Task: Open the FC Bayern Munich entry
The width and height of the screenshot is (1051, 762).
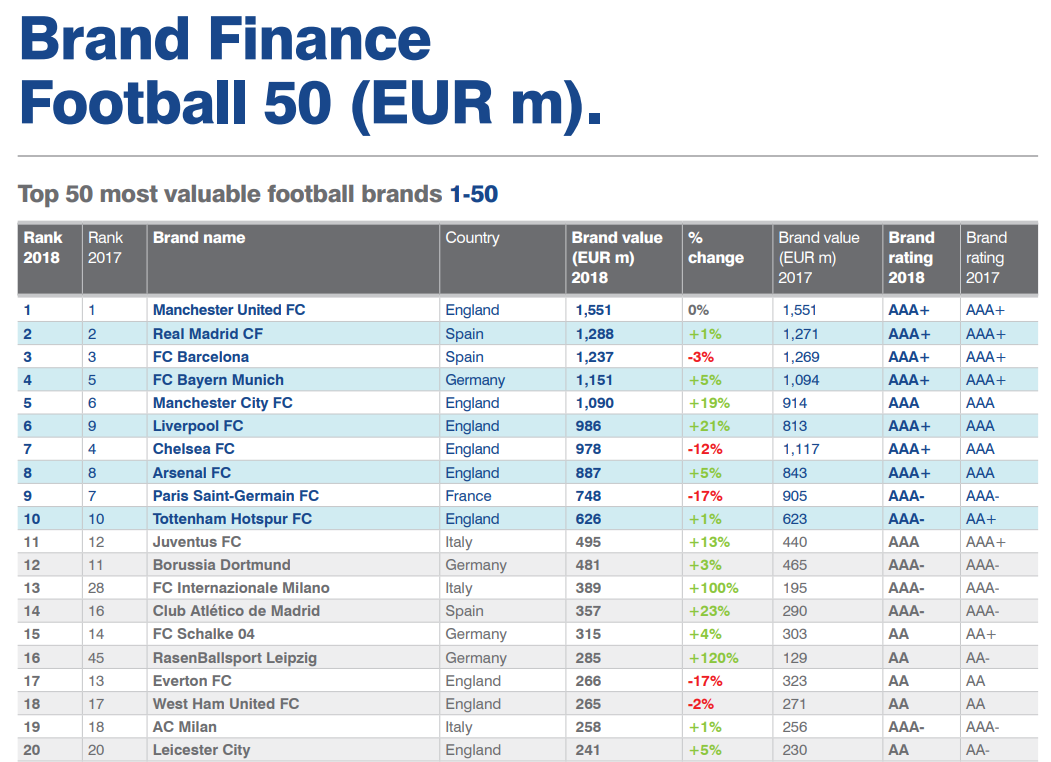Action: [x=218, y=380]
